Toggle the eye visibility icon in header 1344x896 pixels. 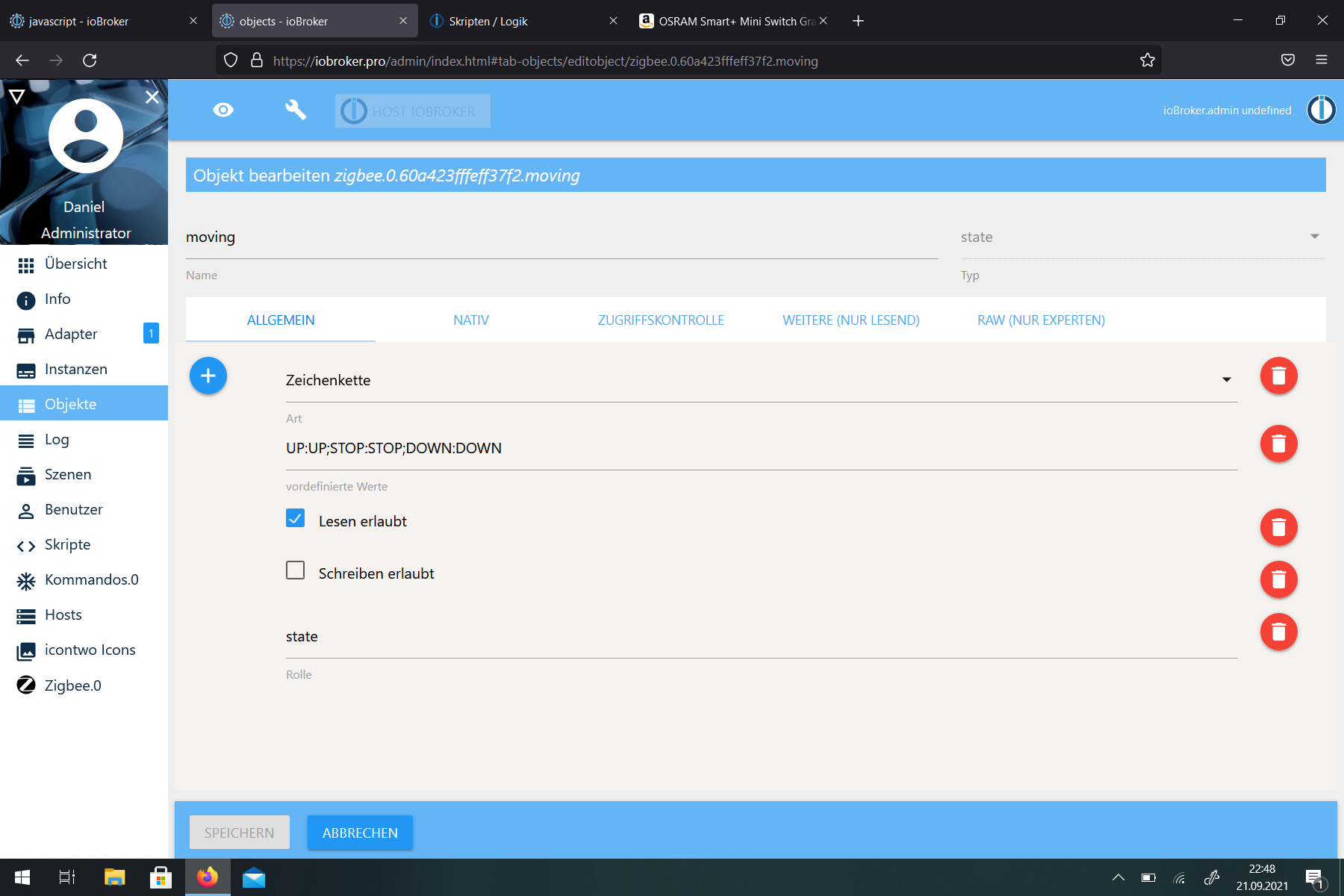pyautogui.click(x=223, y=111)
